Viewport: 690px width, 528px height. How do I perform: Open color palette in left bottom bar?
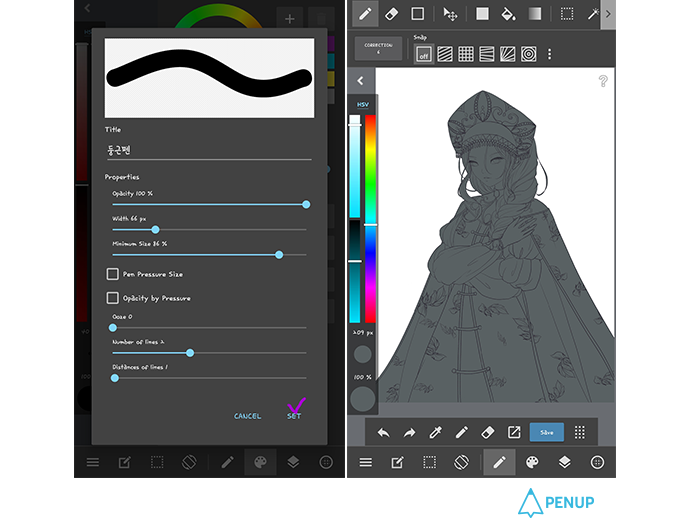coord(261,462)
